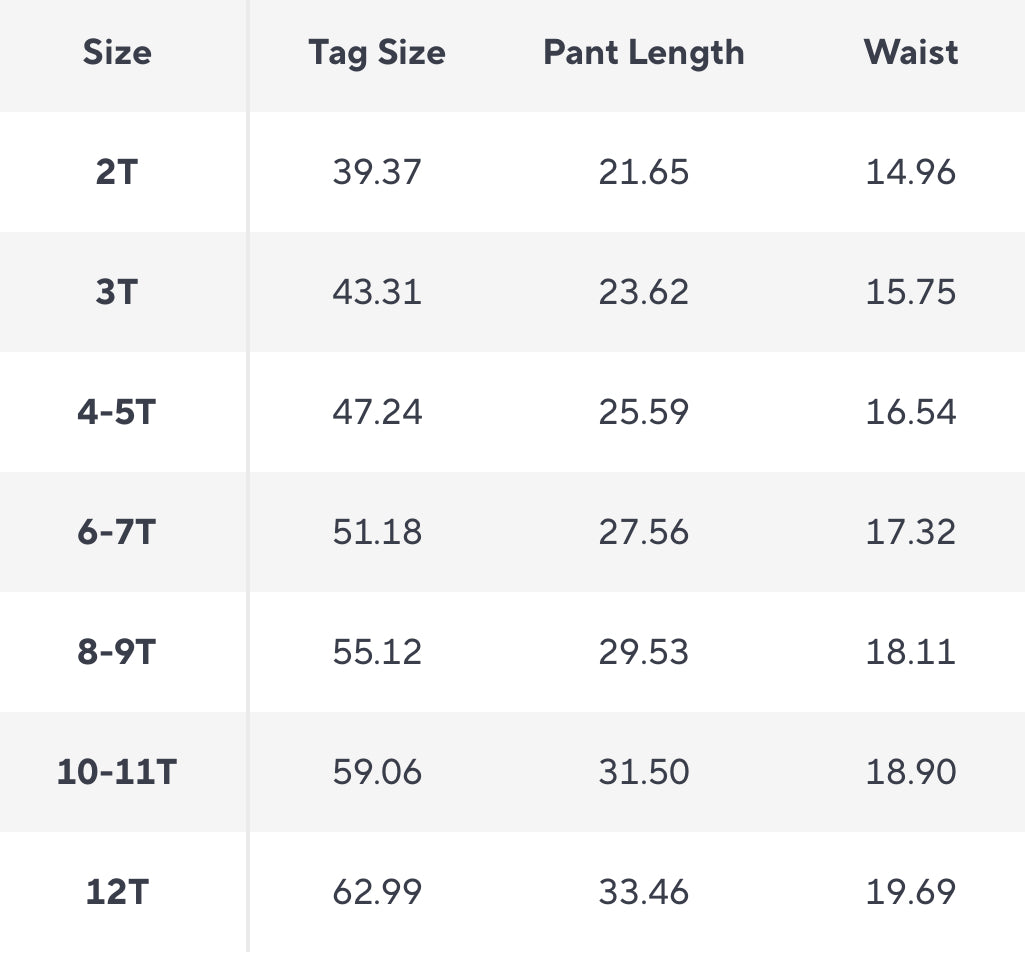
Task: Select the 3T size row label
Action: 117,292
